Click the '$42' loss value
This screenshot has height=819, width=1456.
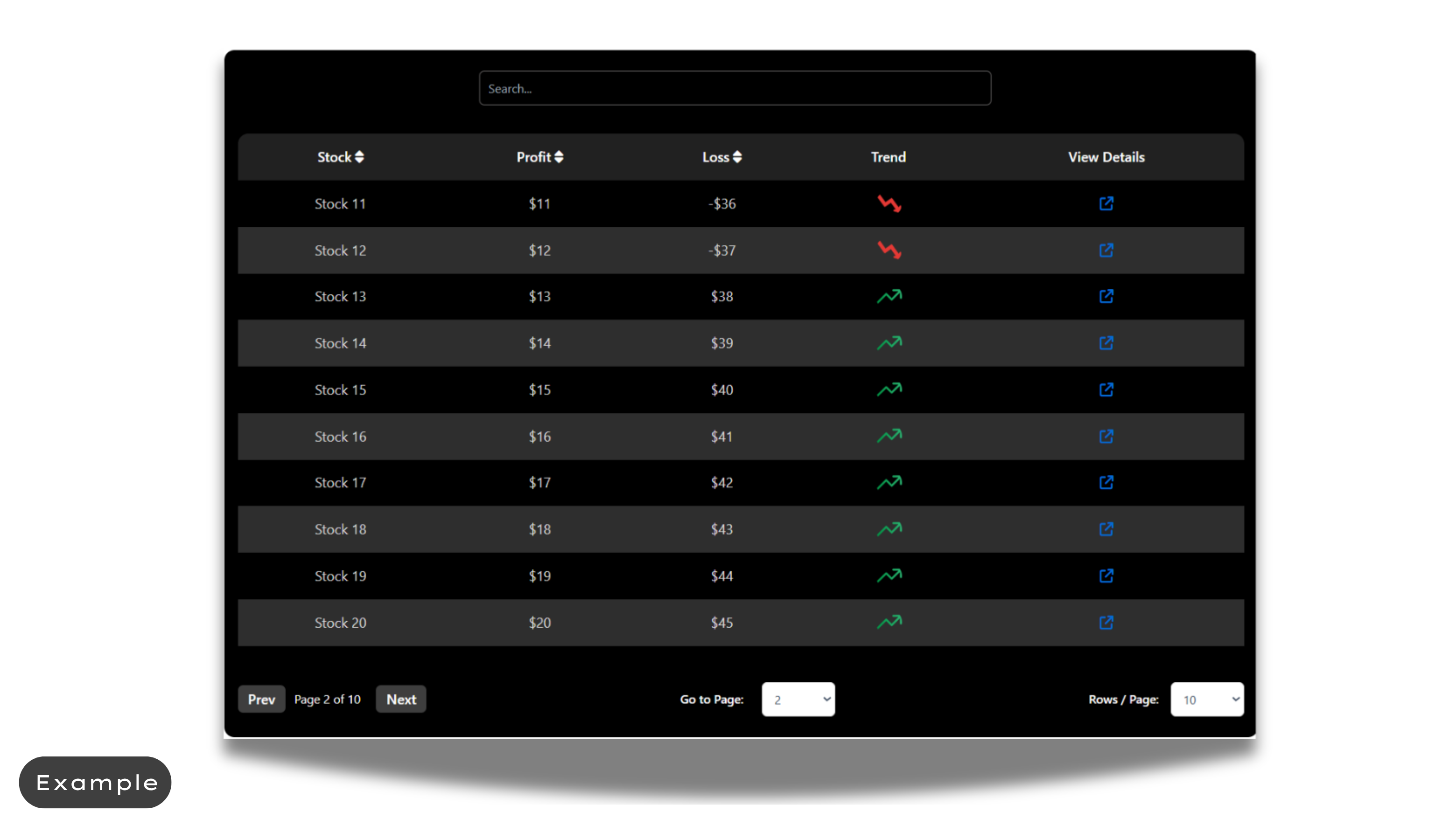pyautogui.click(x=722, y=482)
